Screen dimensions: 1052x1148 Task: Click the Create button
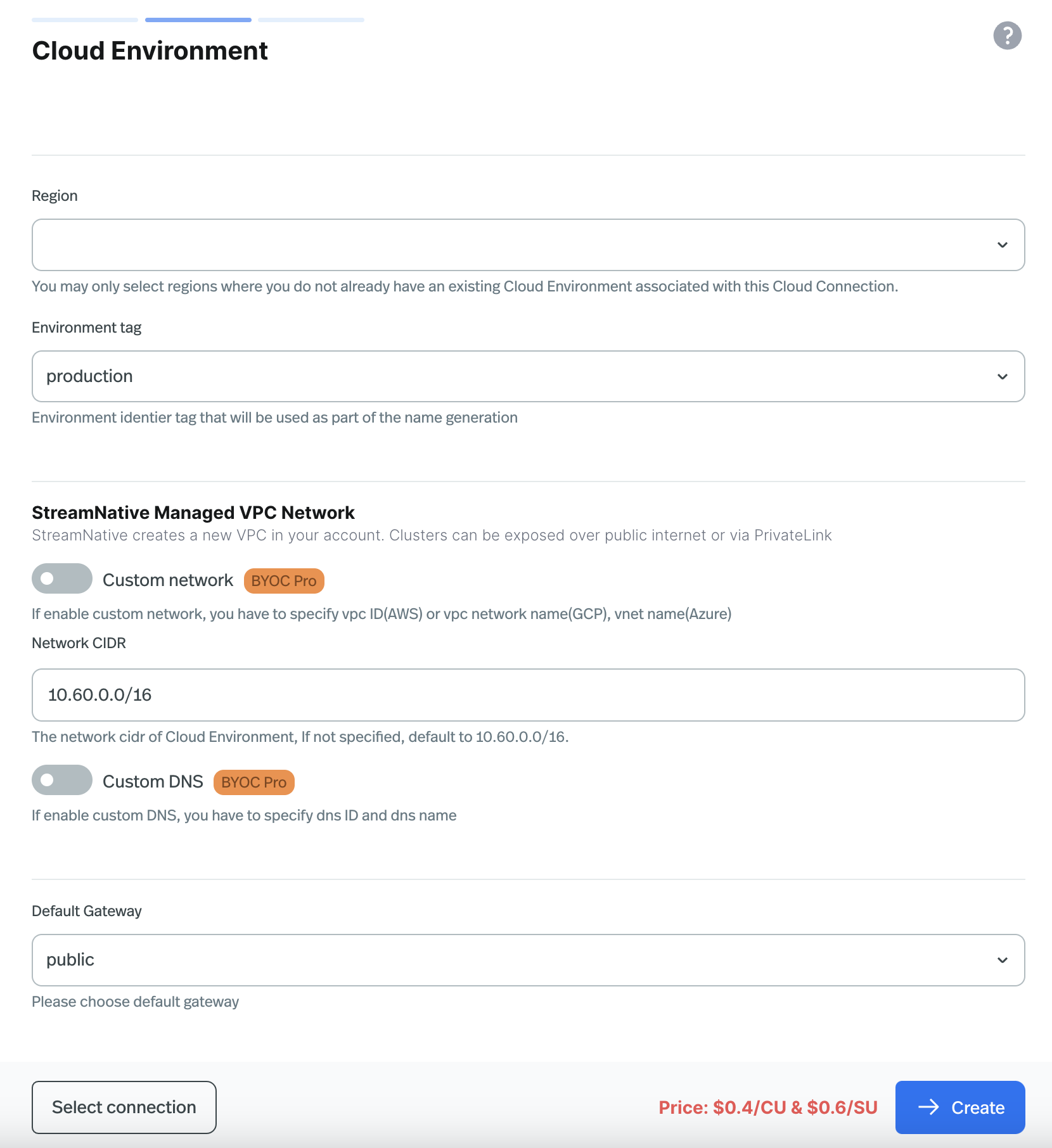click(x=959, y=1107)
